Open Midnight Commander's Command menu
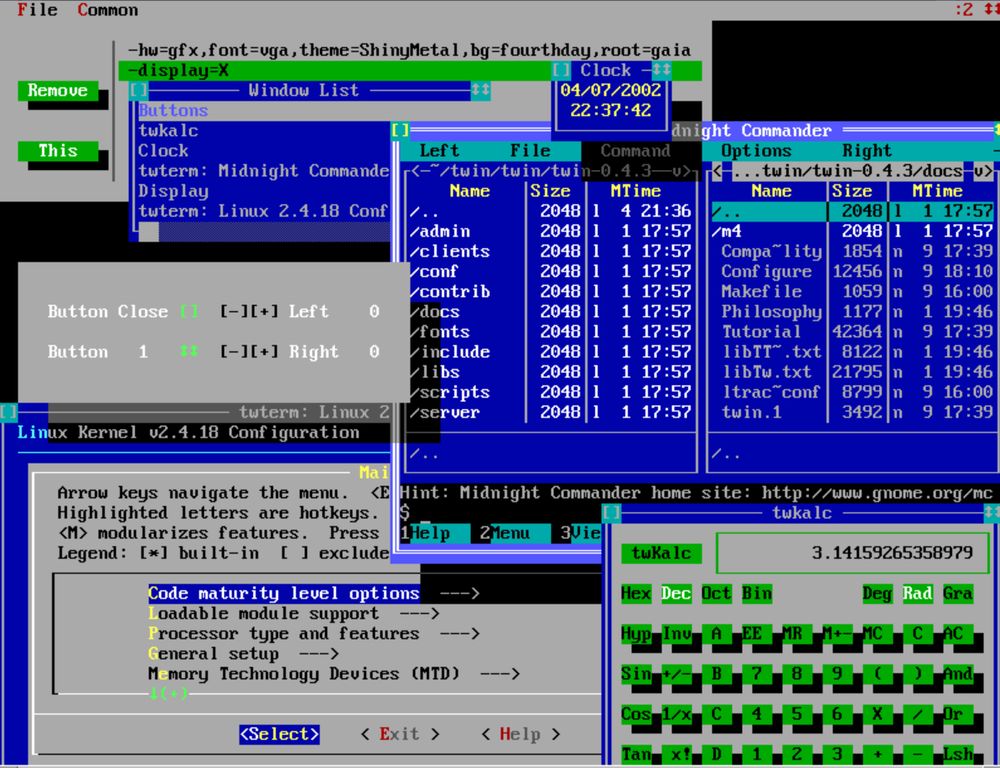1000x768 pixels. coord(635,151)
